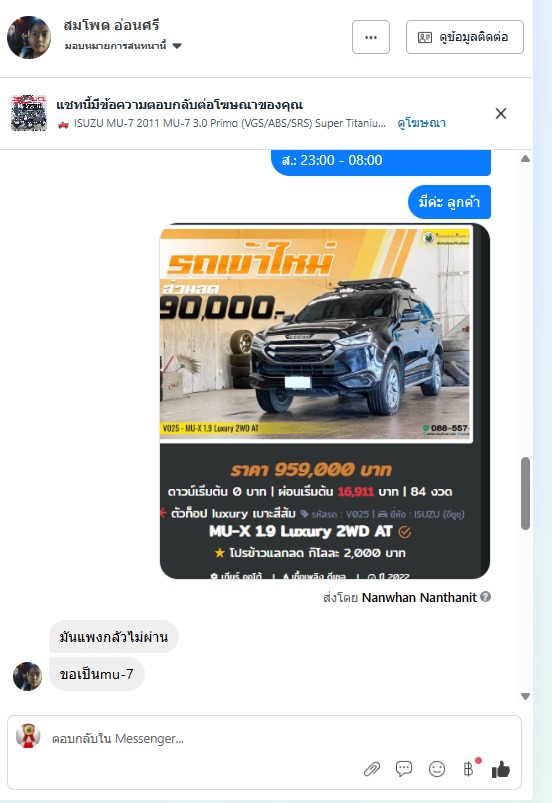
Task: Open the MU-X car promotion image
Action: click(316, 333)
